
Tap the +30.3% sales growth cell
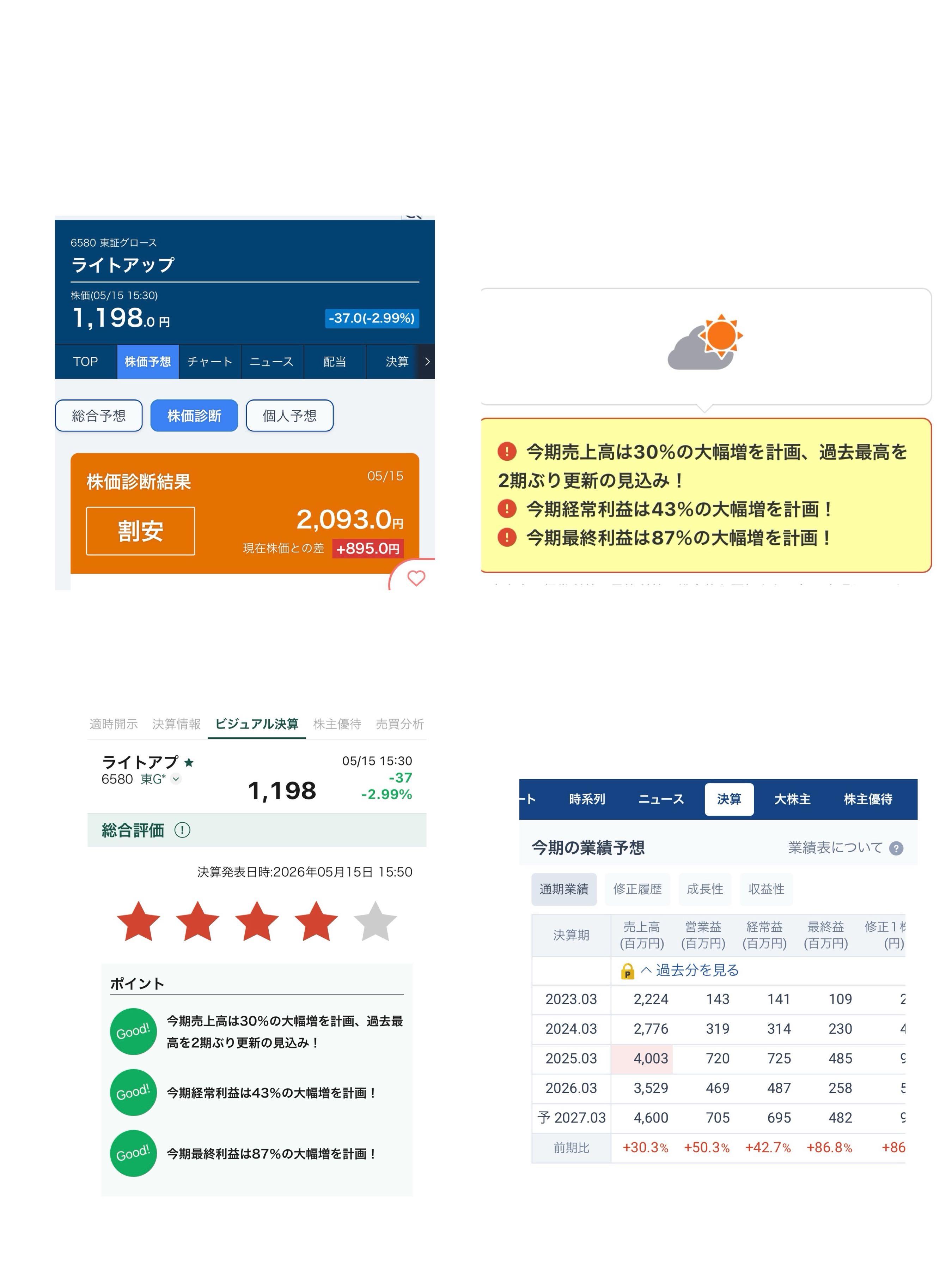(x=646, y=1148)
